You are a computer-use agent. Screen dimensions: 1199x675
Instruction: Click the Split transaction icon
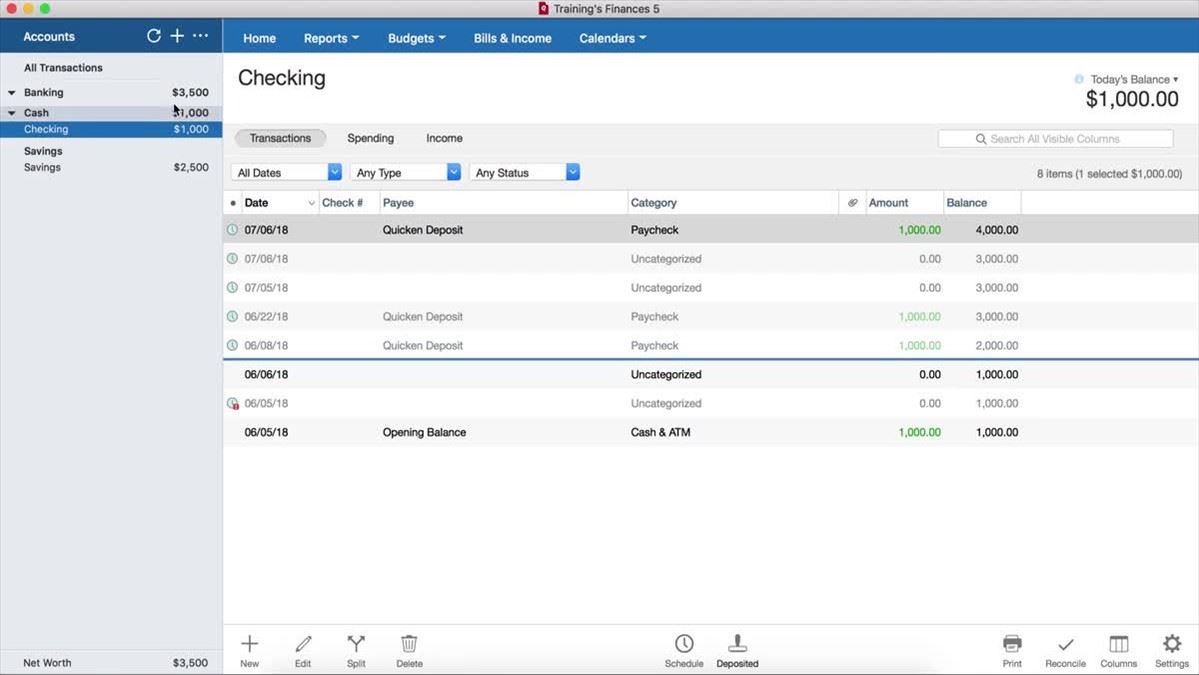coord(356,644)
